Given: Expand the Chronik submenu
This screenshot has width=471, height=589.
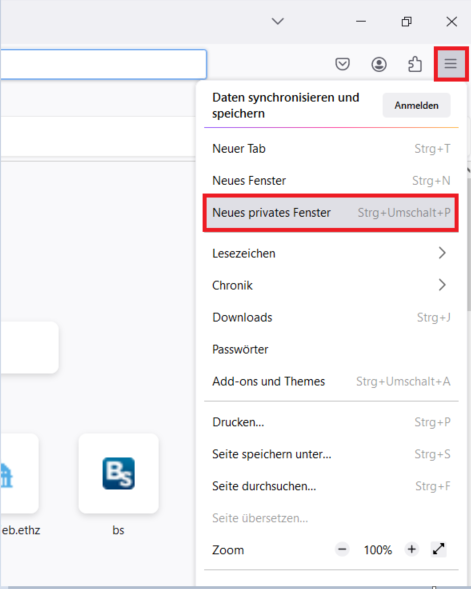Looking at the screenshot, I should pos(331,285).
